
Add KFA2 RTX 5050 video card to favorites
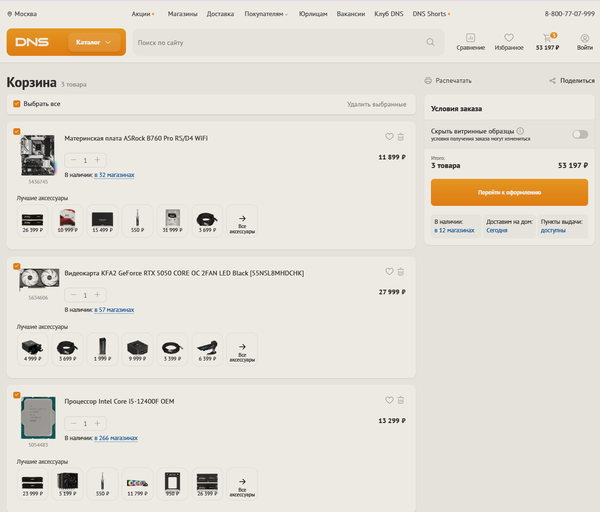click(x=389, y=271)
